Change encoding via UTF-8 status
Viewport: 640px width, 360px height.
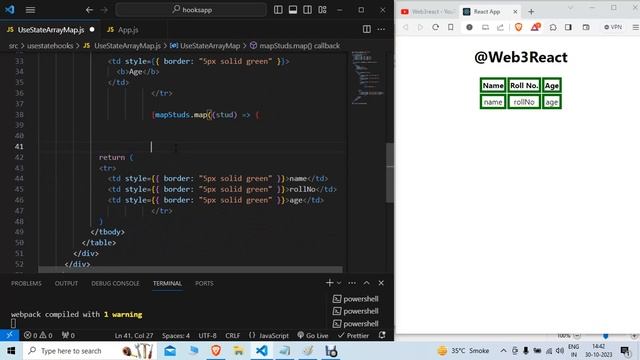tap(207, 336)
